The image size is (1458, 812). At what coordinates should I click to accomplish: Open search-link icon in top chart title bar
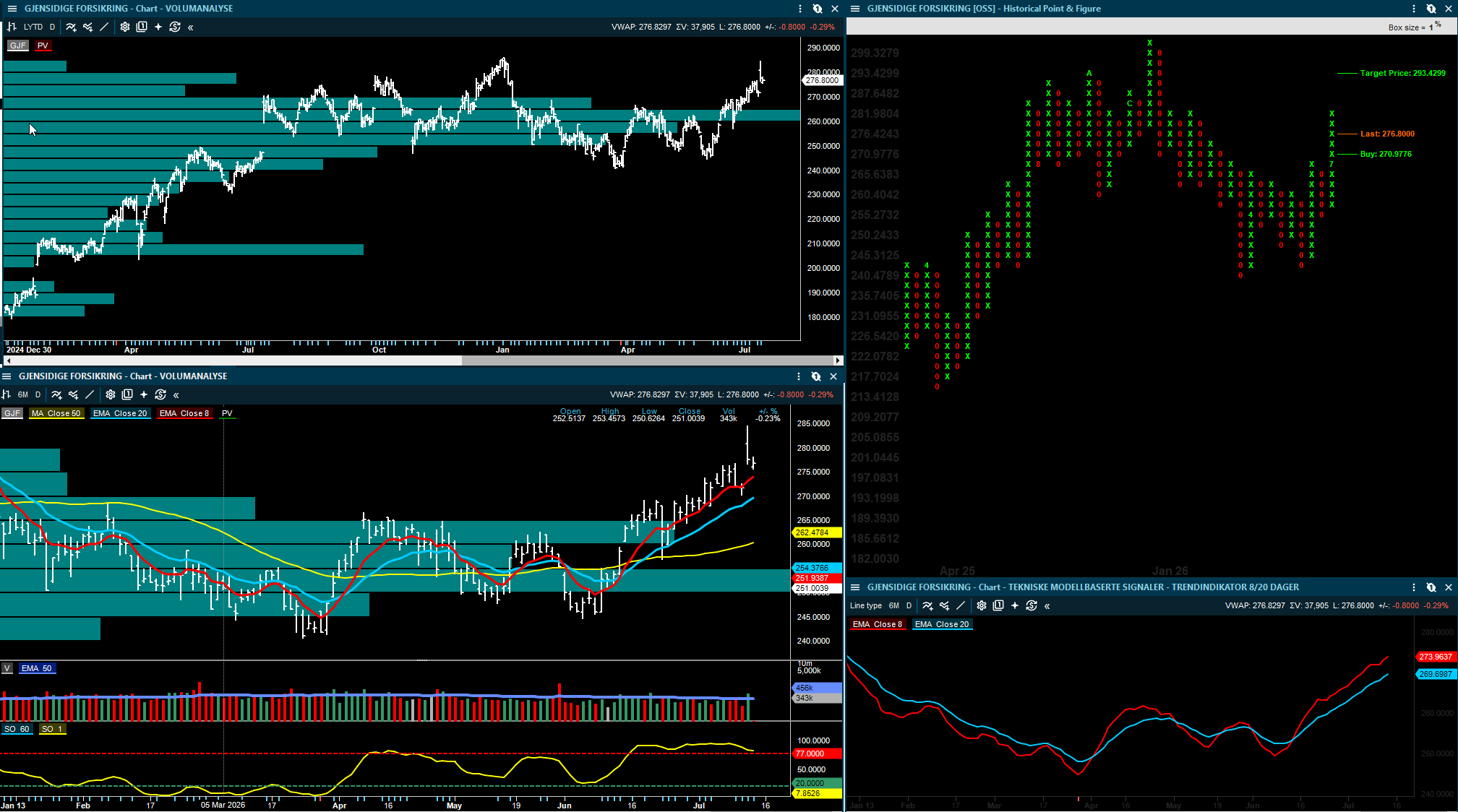pos(818,9)
